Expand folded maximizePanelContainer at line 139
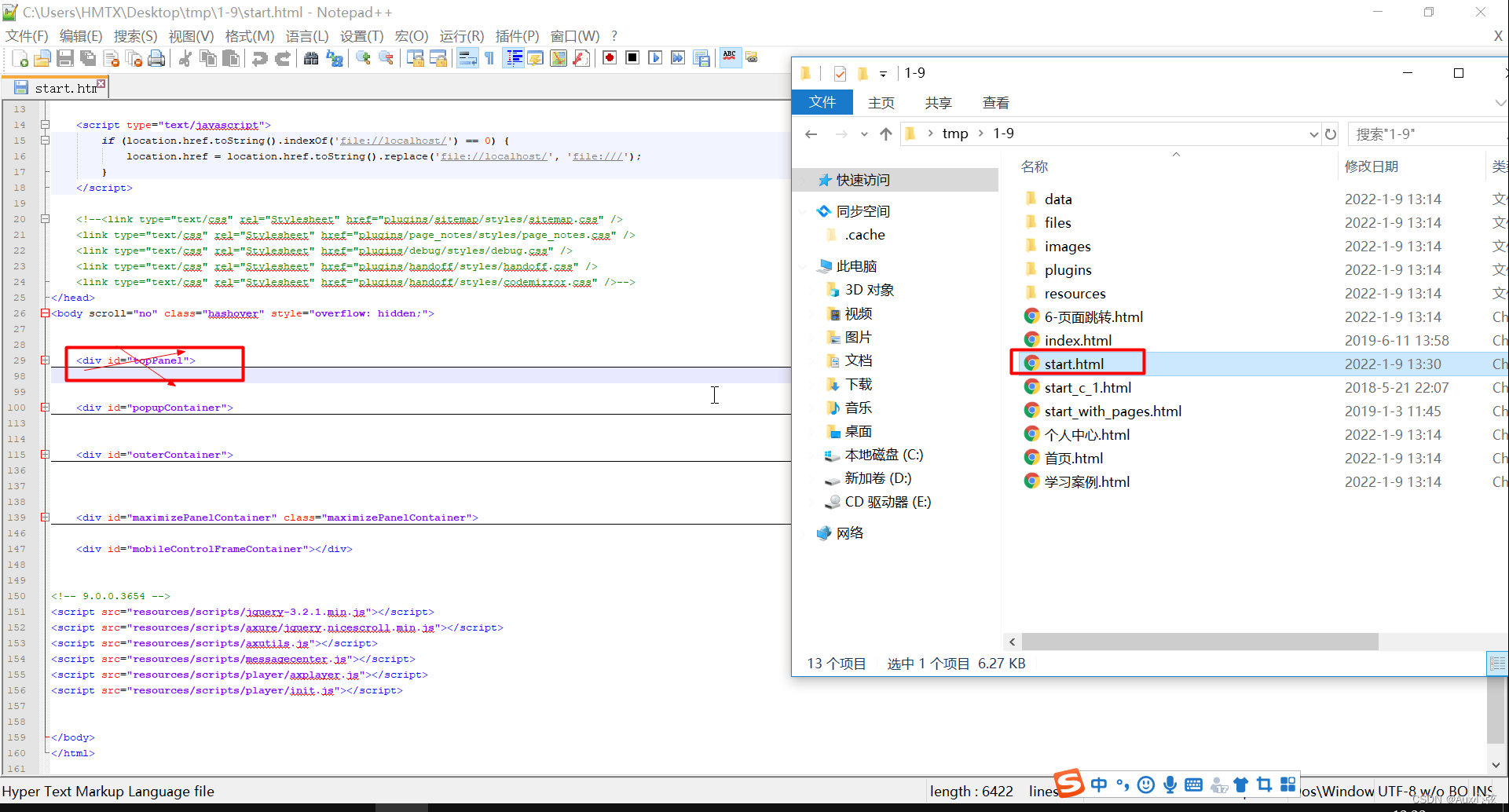The height and width of the screenshot is (812, 1509). (45, 518)
